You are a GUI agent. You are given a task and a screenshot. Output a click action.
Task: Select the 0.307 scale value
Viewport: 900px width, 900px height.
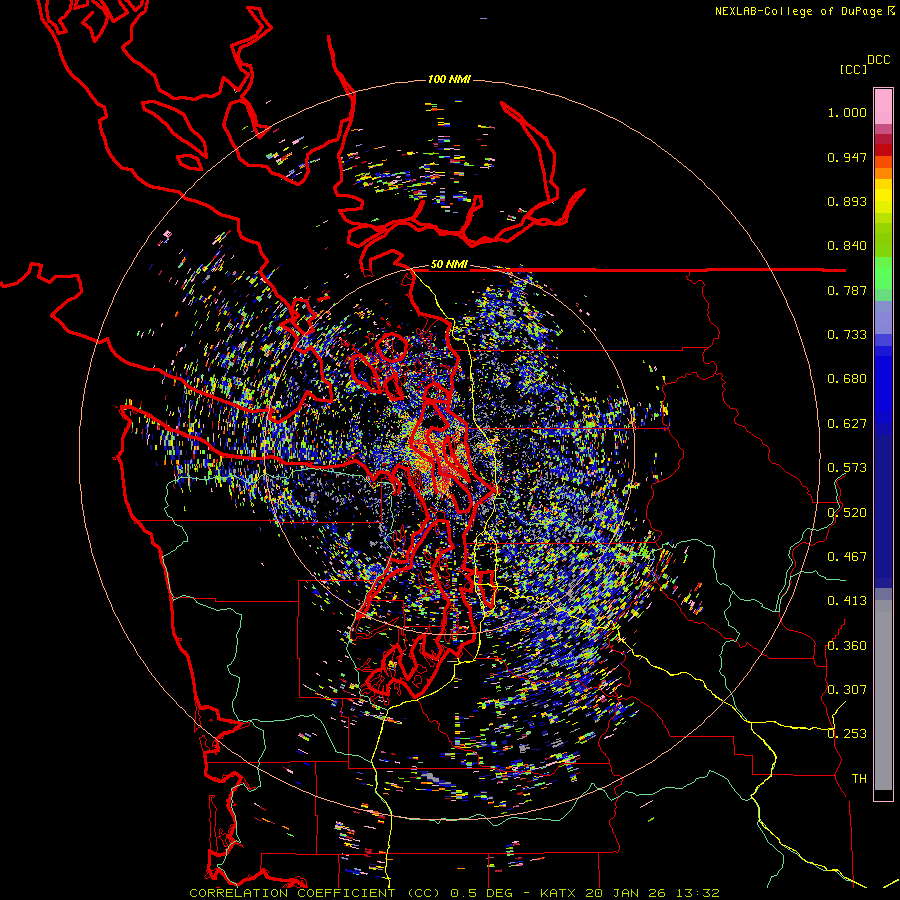click(x=847, y=690)
